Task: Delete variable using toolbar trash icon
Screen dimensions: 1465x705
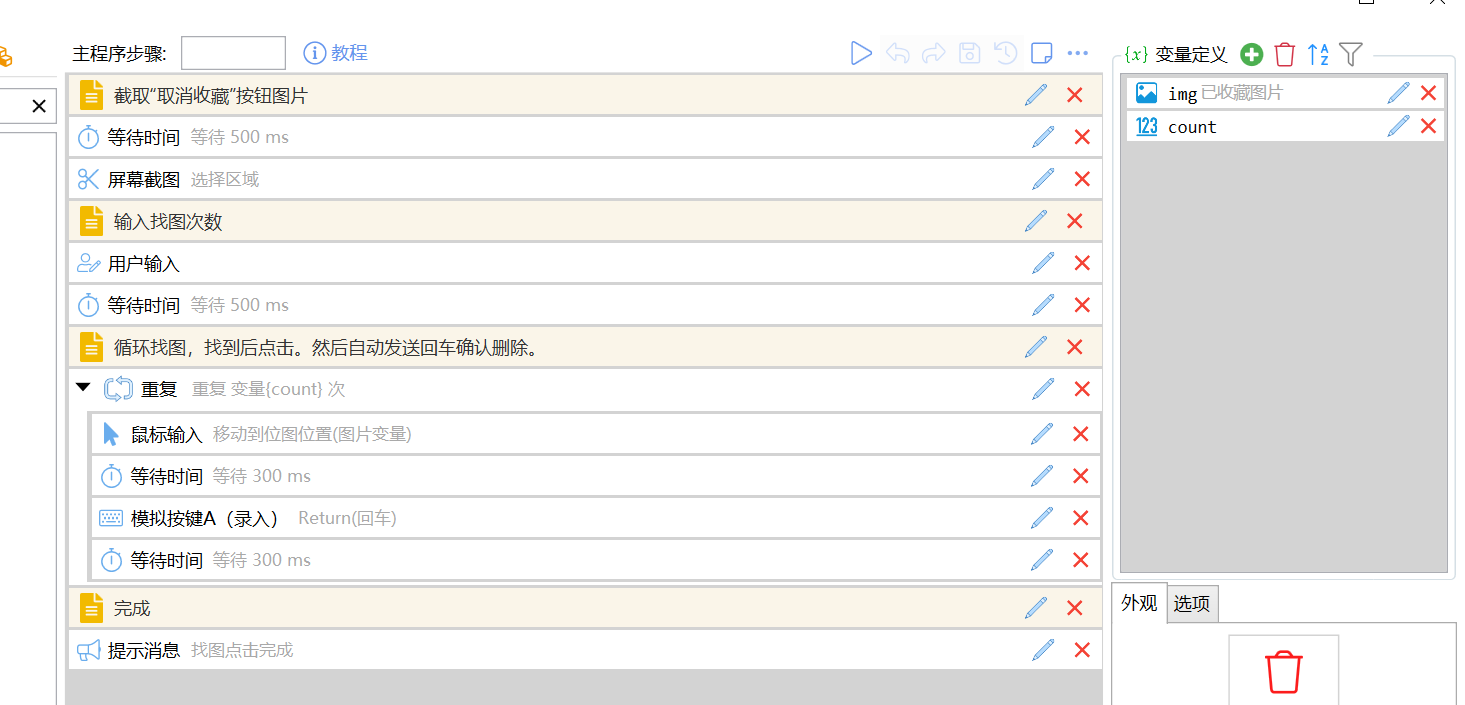Action: tap(1285, 55)
